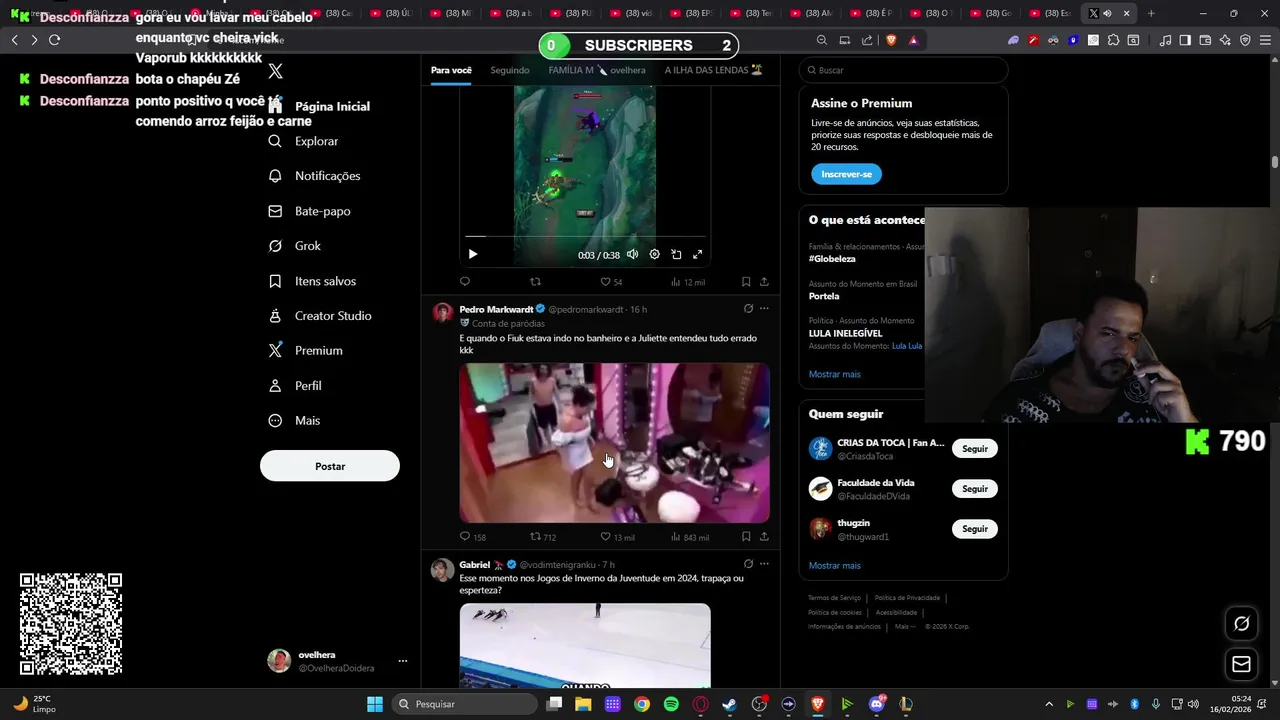Bookmark the game clip post
This screenshot has width=1280, height=720.
click(746, 282)
